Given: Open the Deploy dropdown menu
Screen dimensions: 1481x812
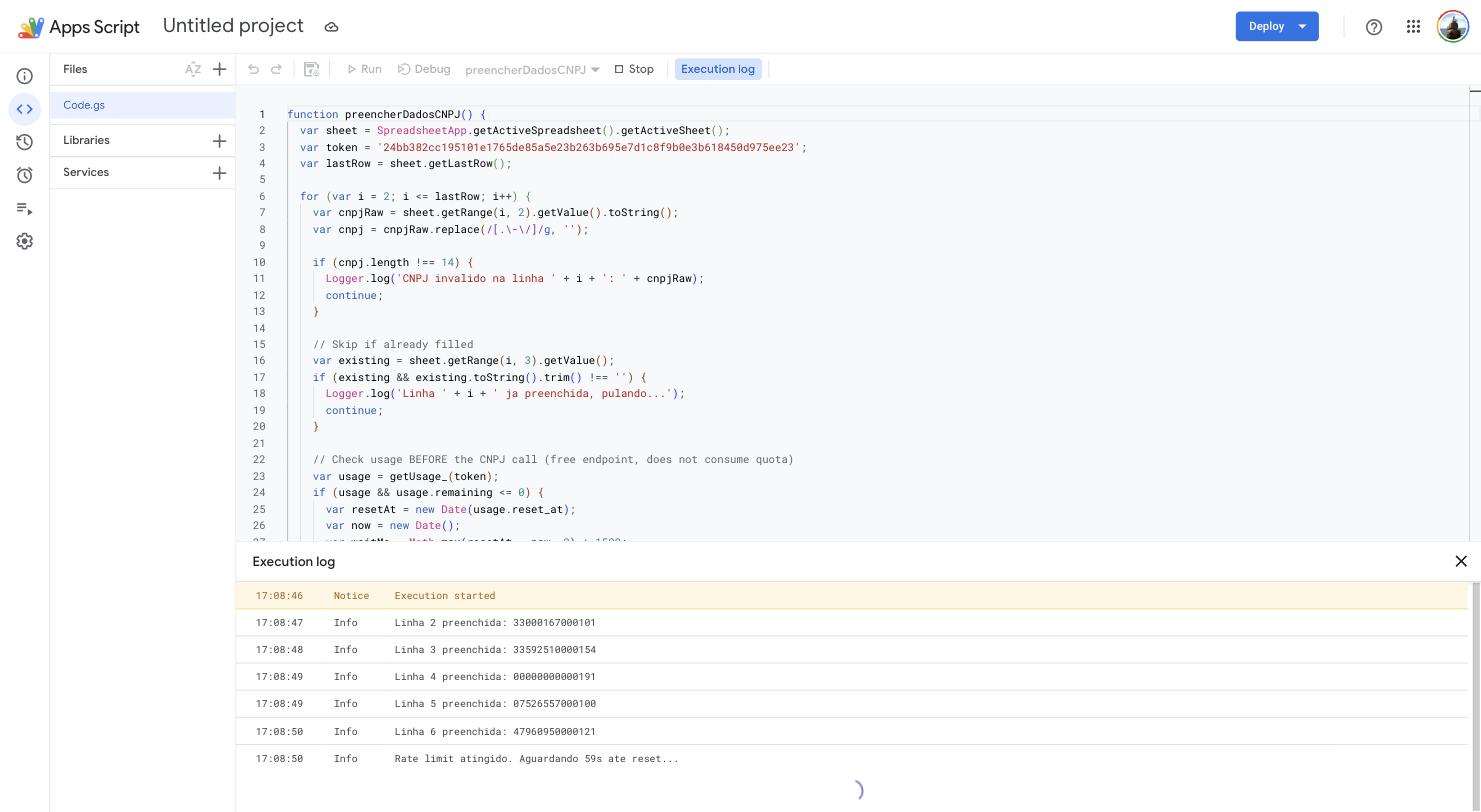Looking at the screenshot, I should pyautogui.click(x=1302, y=26).
